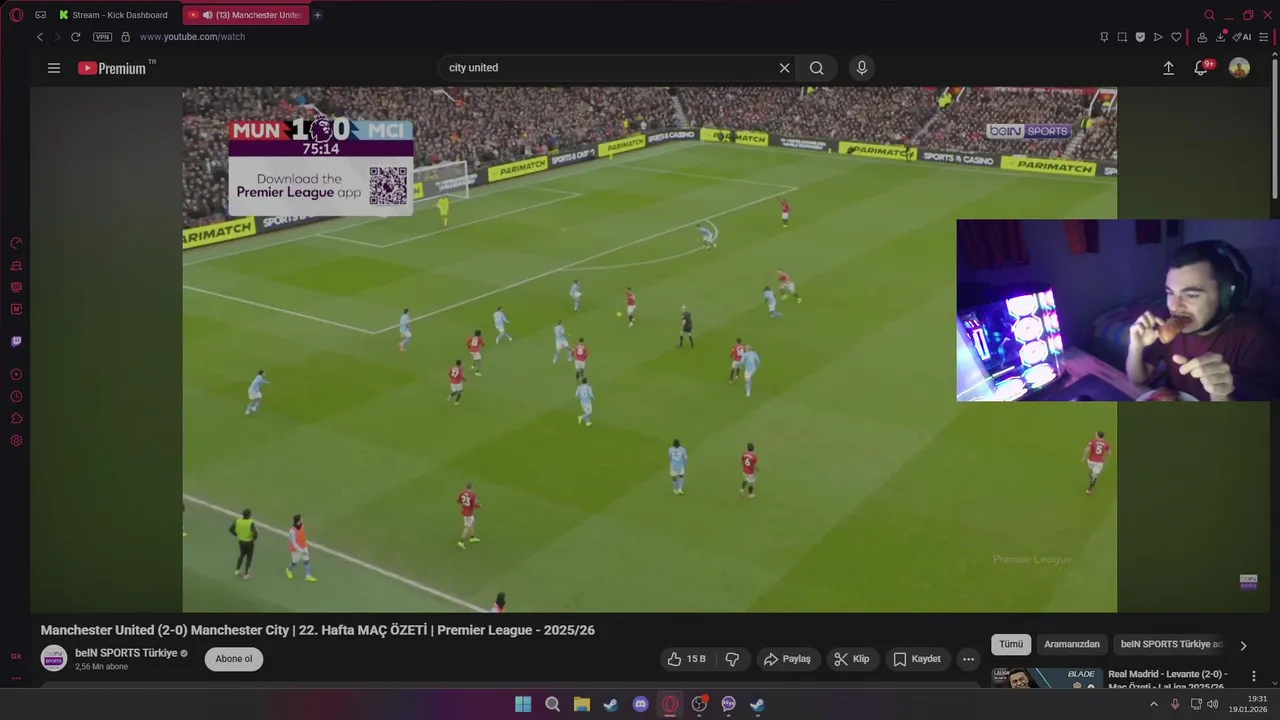The width and height of the screenshot is (1280, 720).
Task: Open the YouTube create/upload icon
Action: (x=1168, y=68)
